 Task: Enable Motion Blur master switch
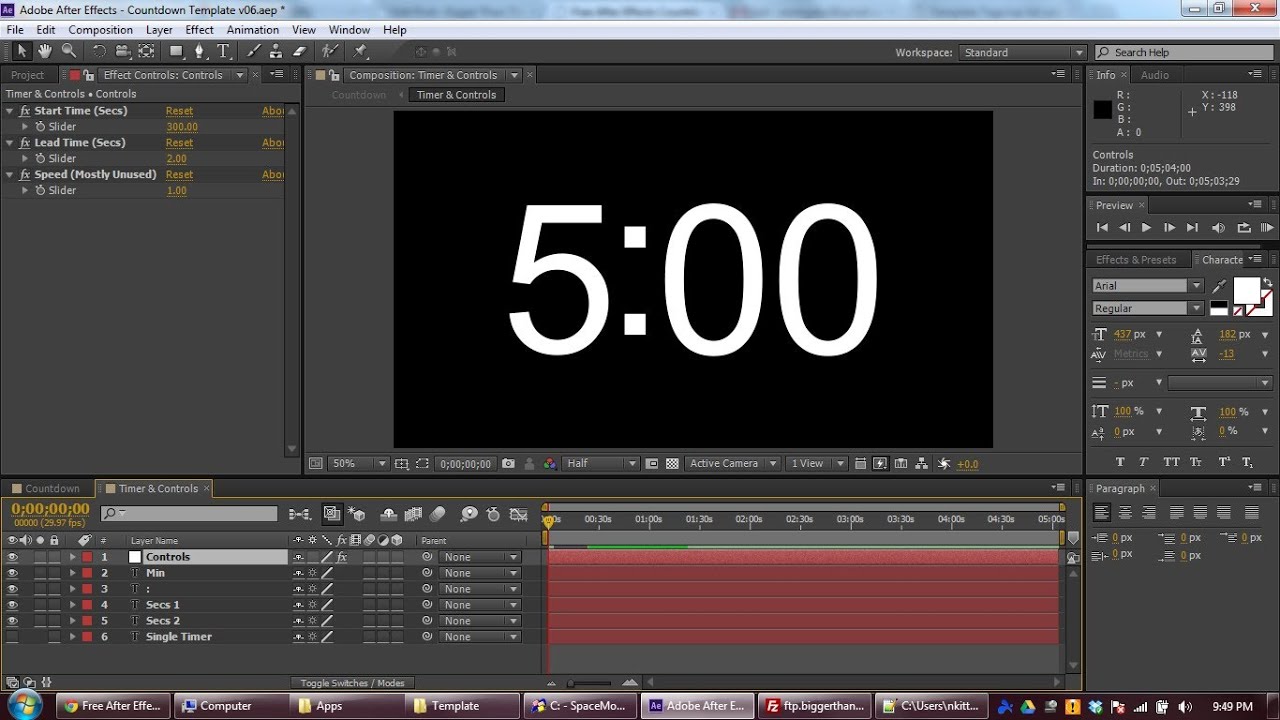pyautogui.click(x=438, y=514)
